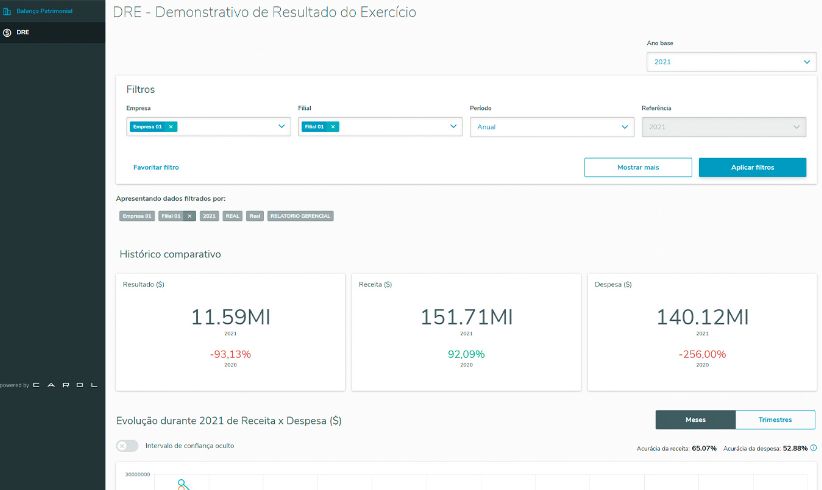Click the DRE dollar icon in sidebar
Screen dimensions: 822x490
[7, 32]
